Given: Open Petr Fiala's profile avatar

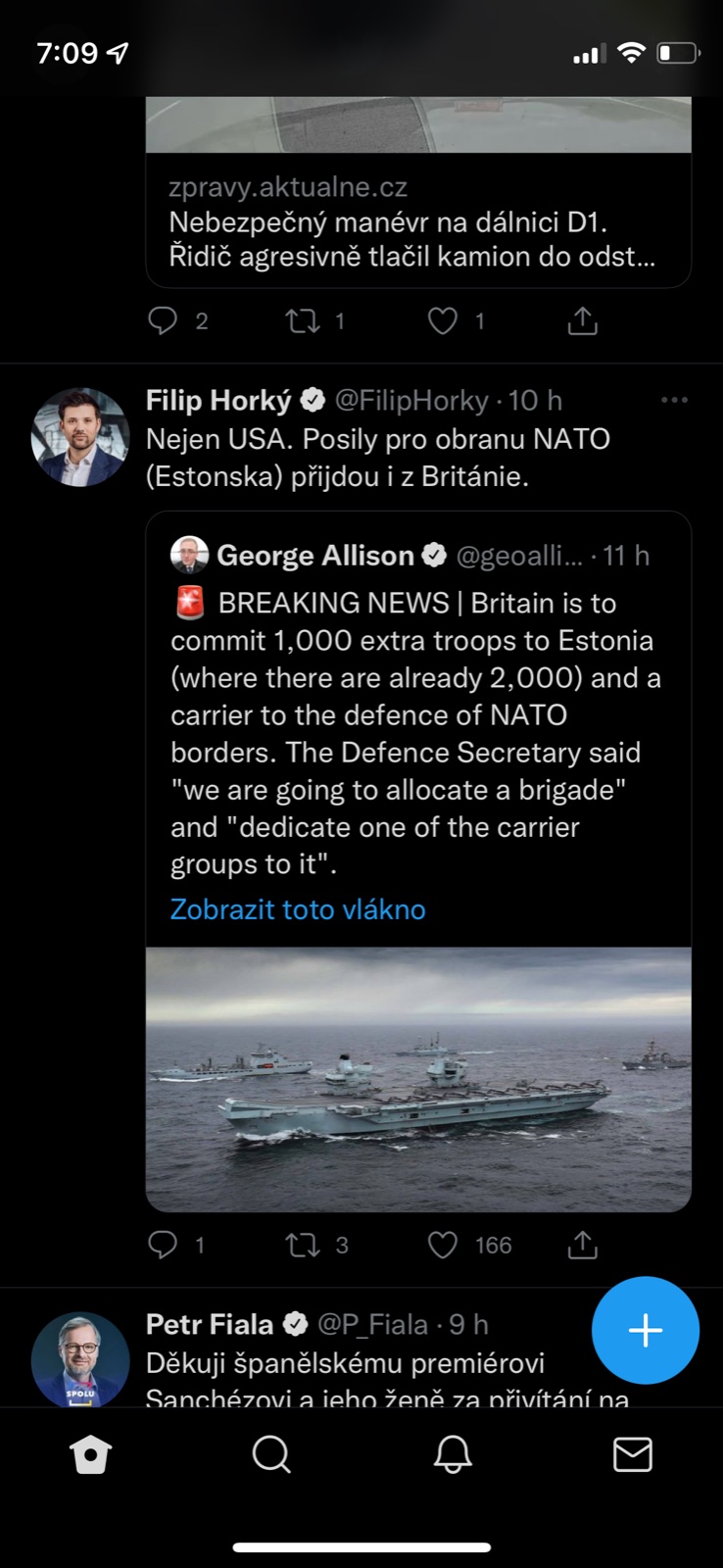Looking at the screenshot, I should pyautogui.click(x=79, y=1359).
